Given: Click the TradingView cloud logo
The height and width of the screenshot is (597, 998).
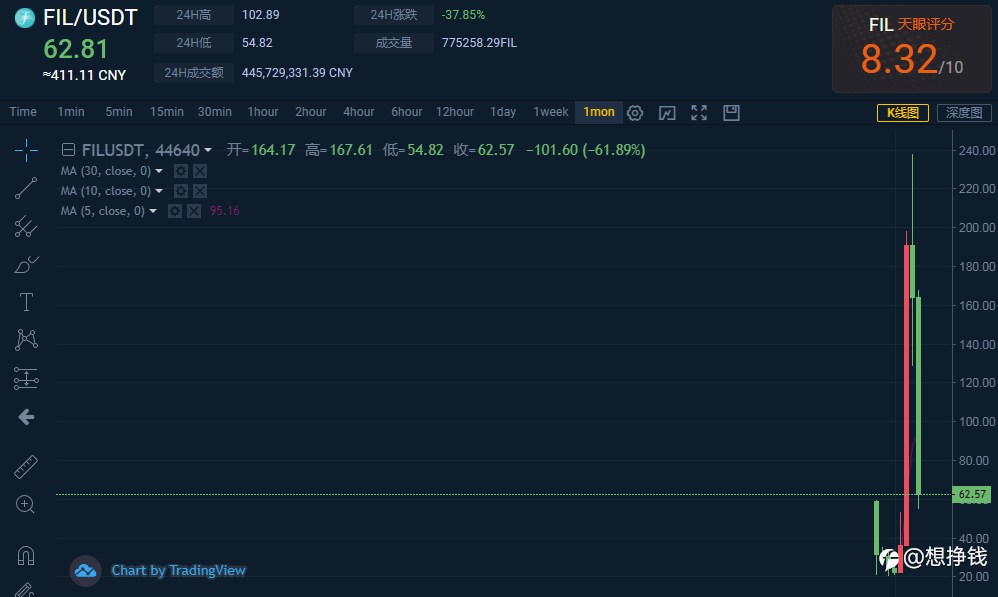Looking at the screenshot, I should [x=85, y=571].
